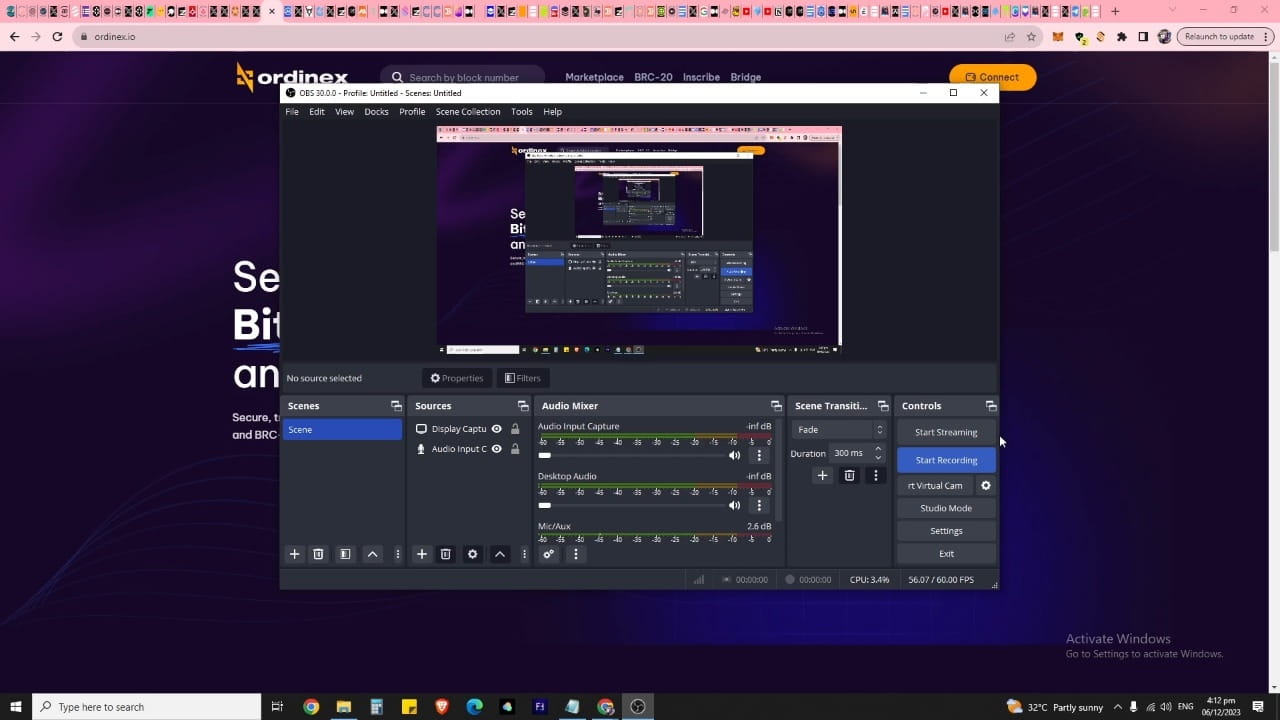Click the Start Recording button

[x=946, y=460]
